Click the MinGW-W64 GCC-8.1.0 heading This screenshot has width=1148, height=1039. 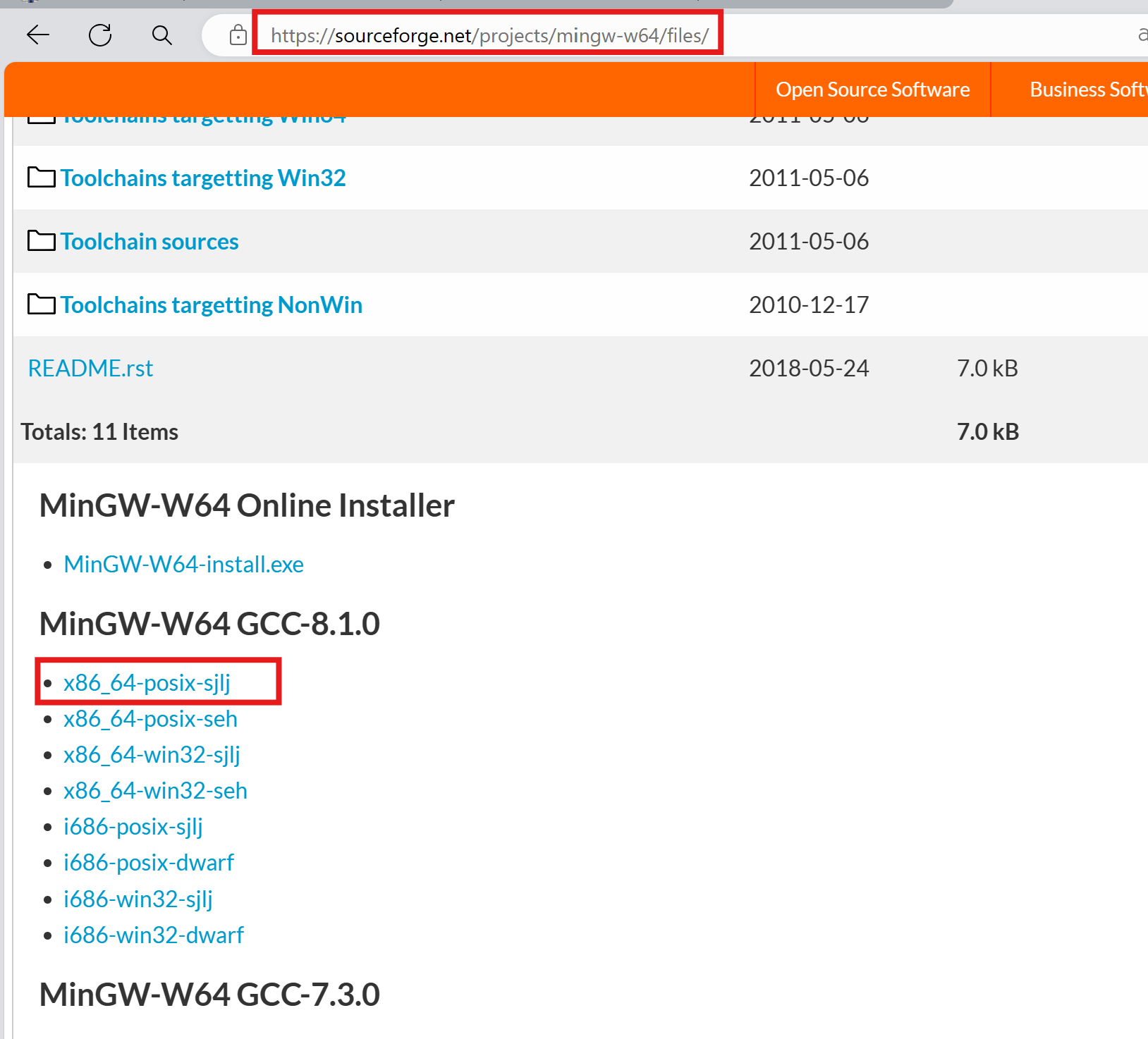(x=209, y=624)
